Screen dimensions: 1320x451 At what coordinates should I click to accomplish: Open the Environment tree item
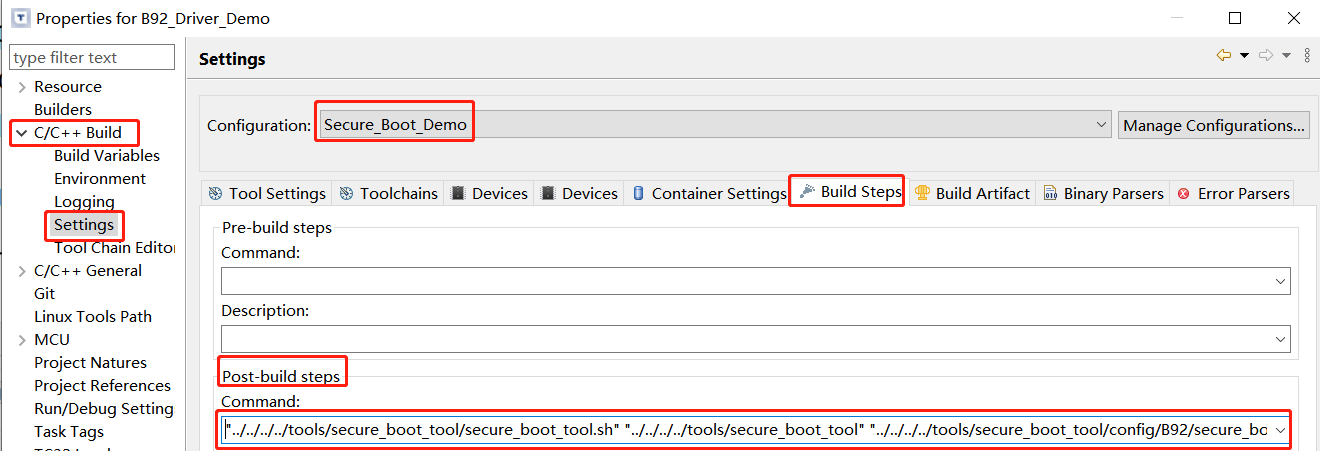(x=100, y=179)
